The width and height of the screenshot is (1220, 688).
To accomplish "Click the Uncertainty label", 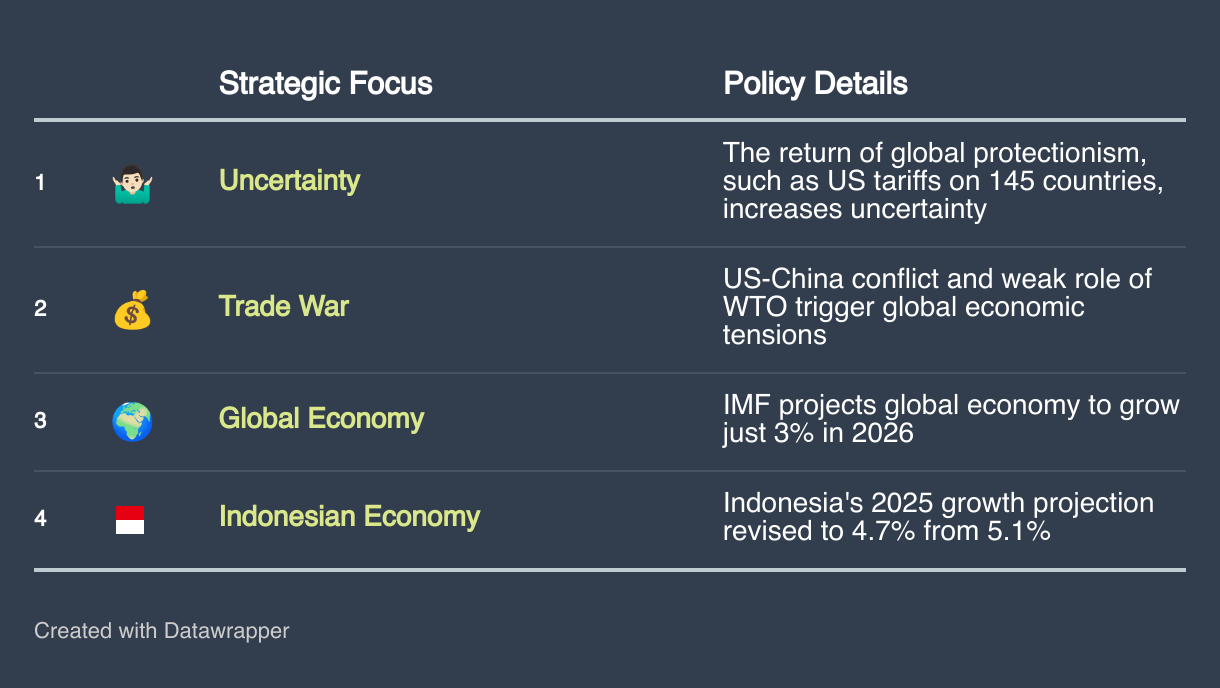I will tap(289, 180).
